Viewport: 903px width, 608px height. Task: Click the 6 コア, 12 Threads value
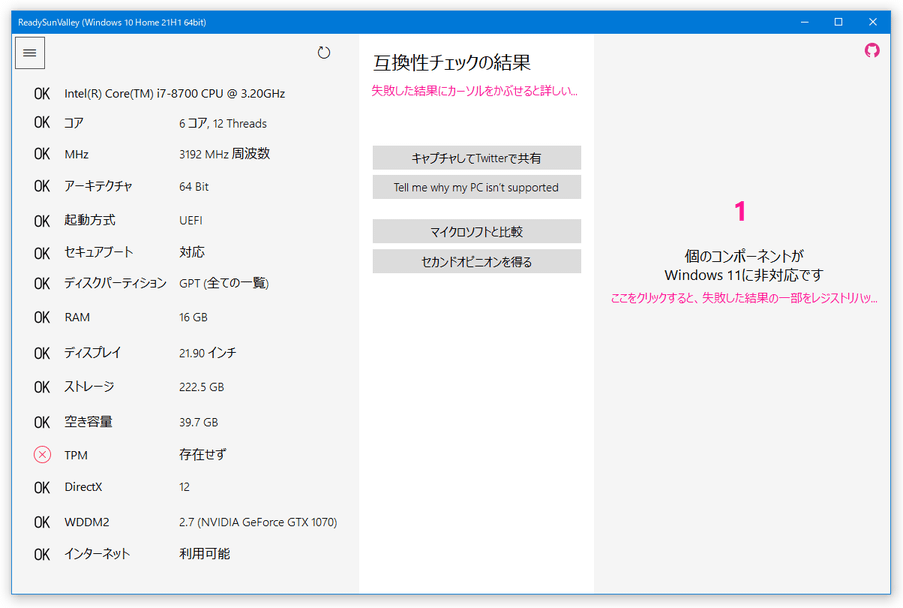[x=223, y=123]
